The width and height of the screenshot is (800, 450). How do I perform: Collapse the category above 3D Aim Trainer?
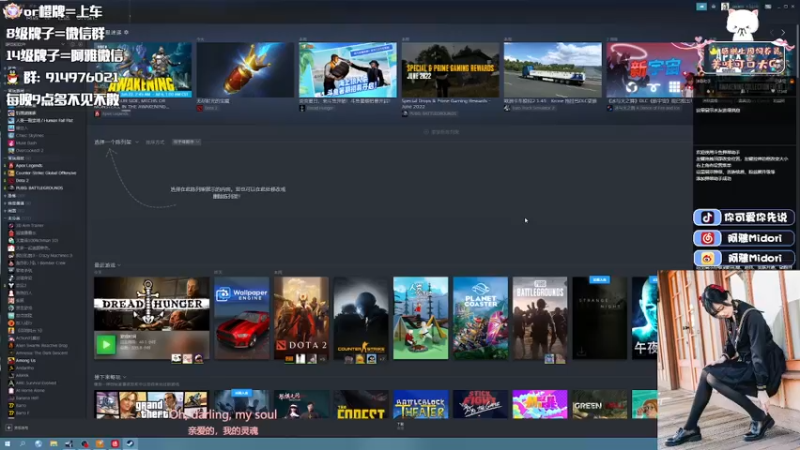pyautogui.click(x=5, y=218)
